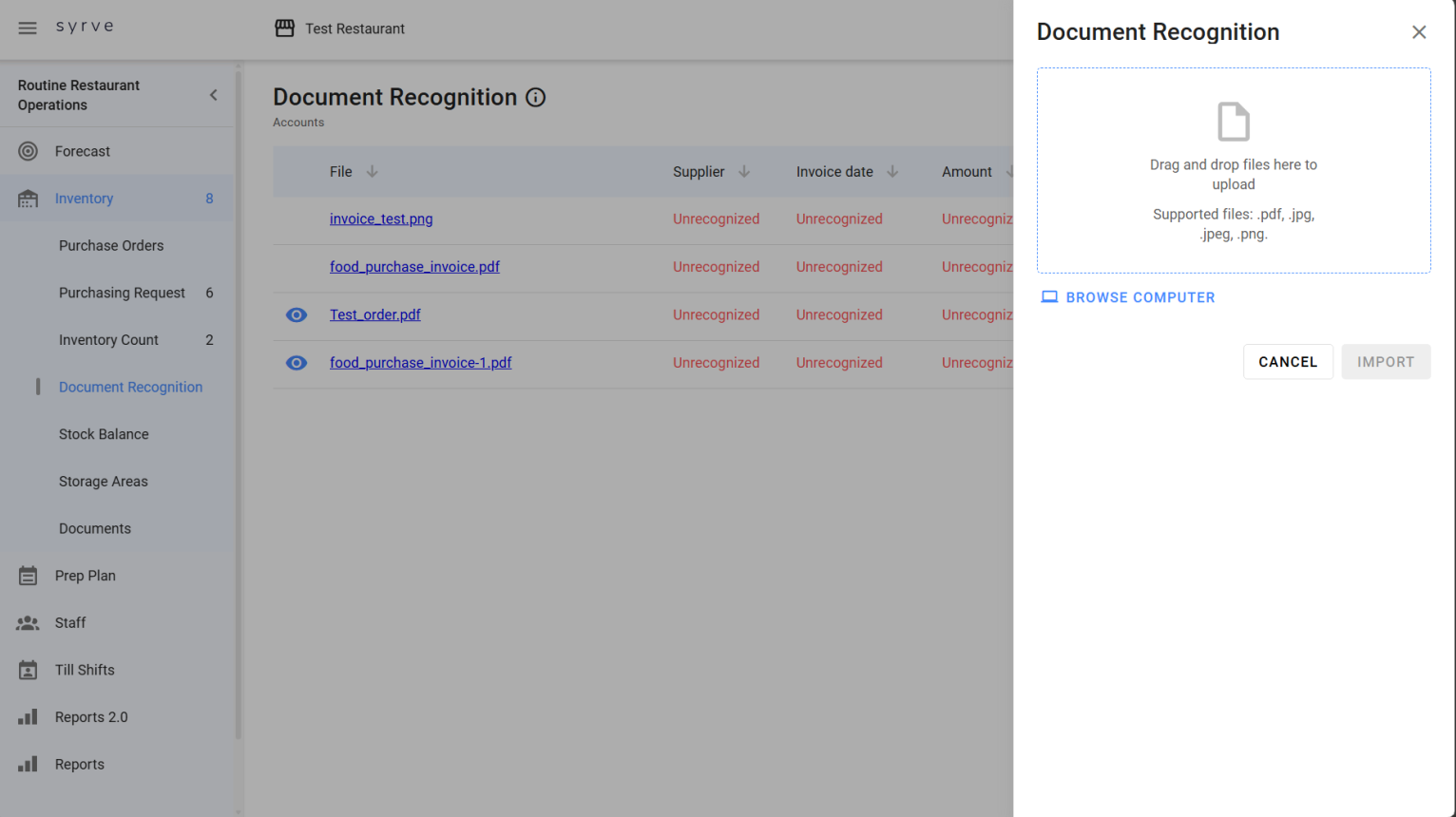Sort by Invoice date column arrow
1456x817 pixels.
892,172
